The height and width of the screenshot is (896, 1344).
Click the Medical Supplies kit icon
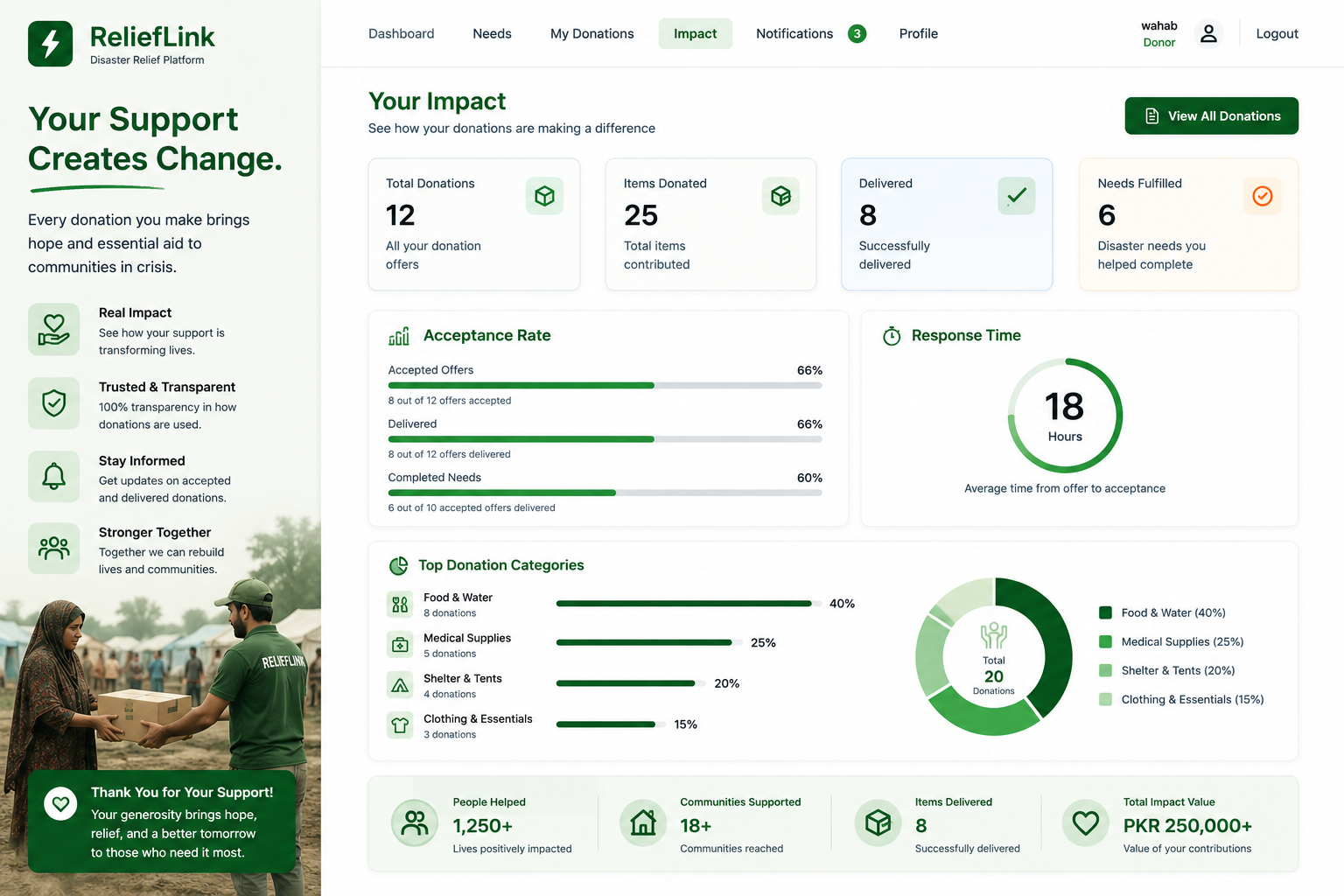[x=400, y=645]
